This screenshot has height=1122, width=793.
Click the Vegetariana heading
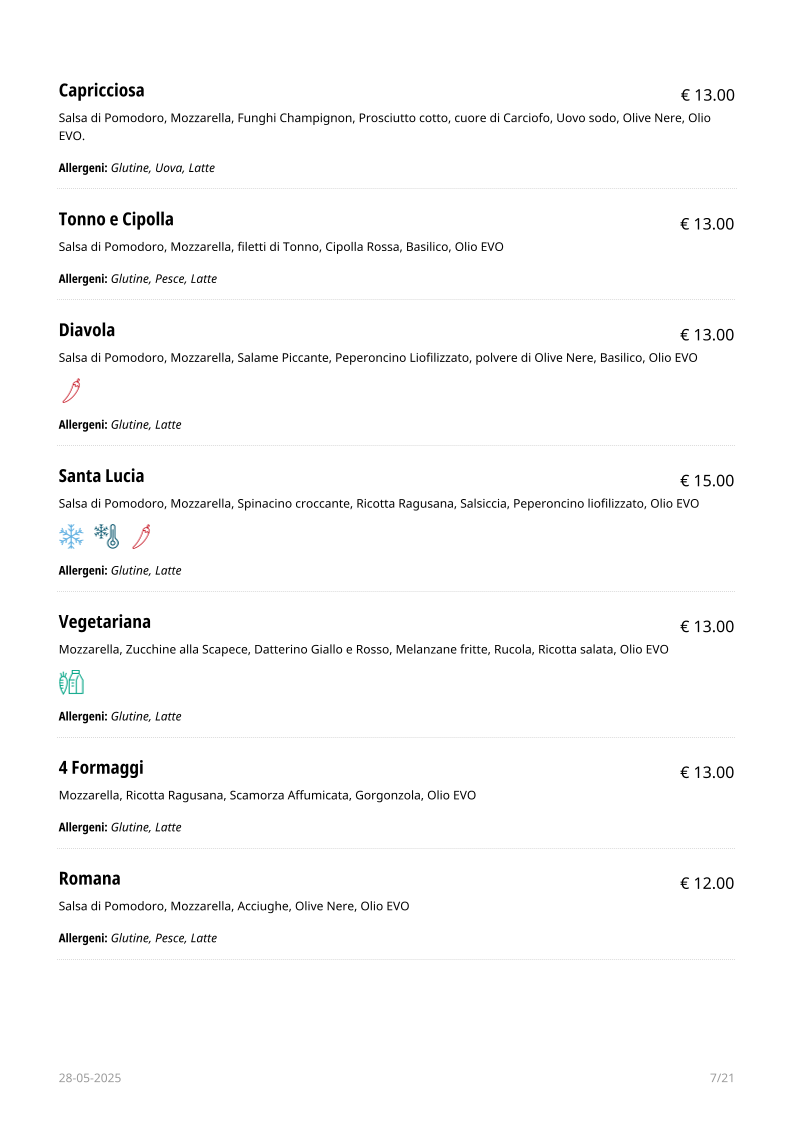(x=104, y=623)
